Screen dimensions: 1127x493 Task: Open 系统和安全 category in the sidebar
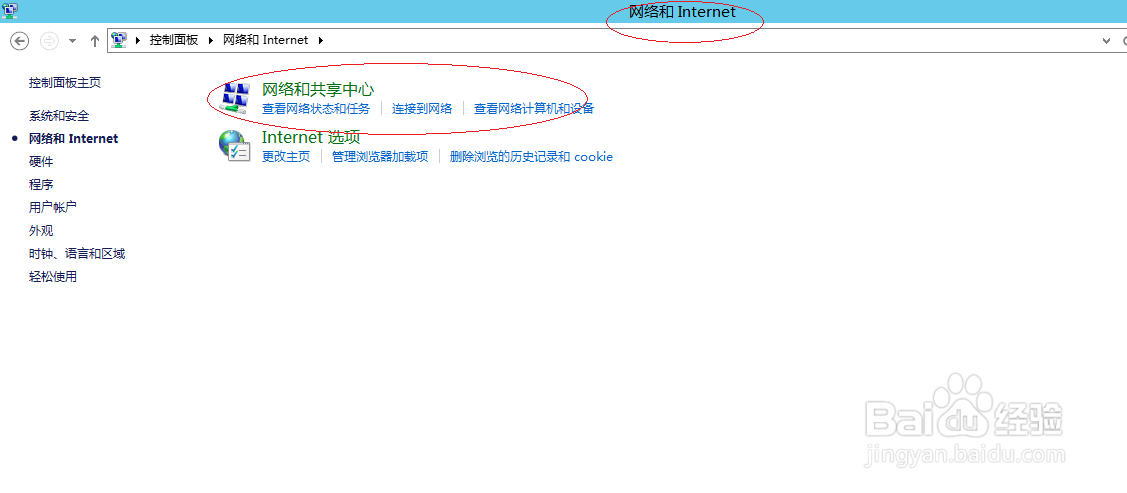pos(59,116)
